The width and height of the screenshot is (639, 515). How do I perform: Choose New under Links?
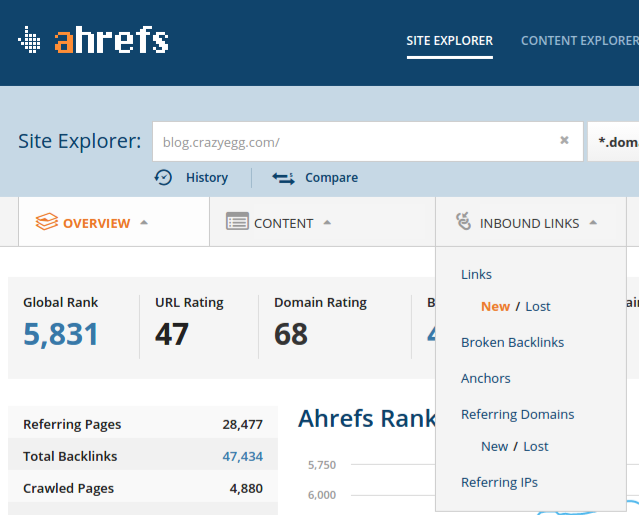tap(495, 306)
